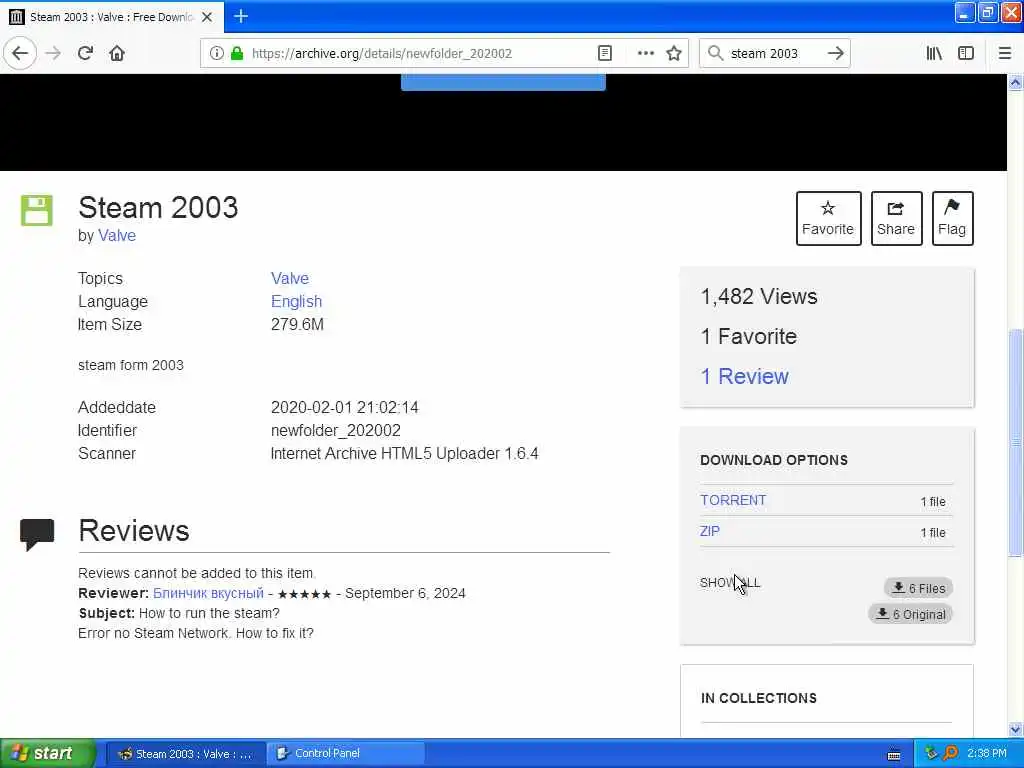Image resolution: width=1024 pixels, height=768 pixels.
Task: Click the '279.6M' item size value
Action: coord(297,324)
